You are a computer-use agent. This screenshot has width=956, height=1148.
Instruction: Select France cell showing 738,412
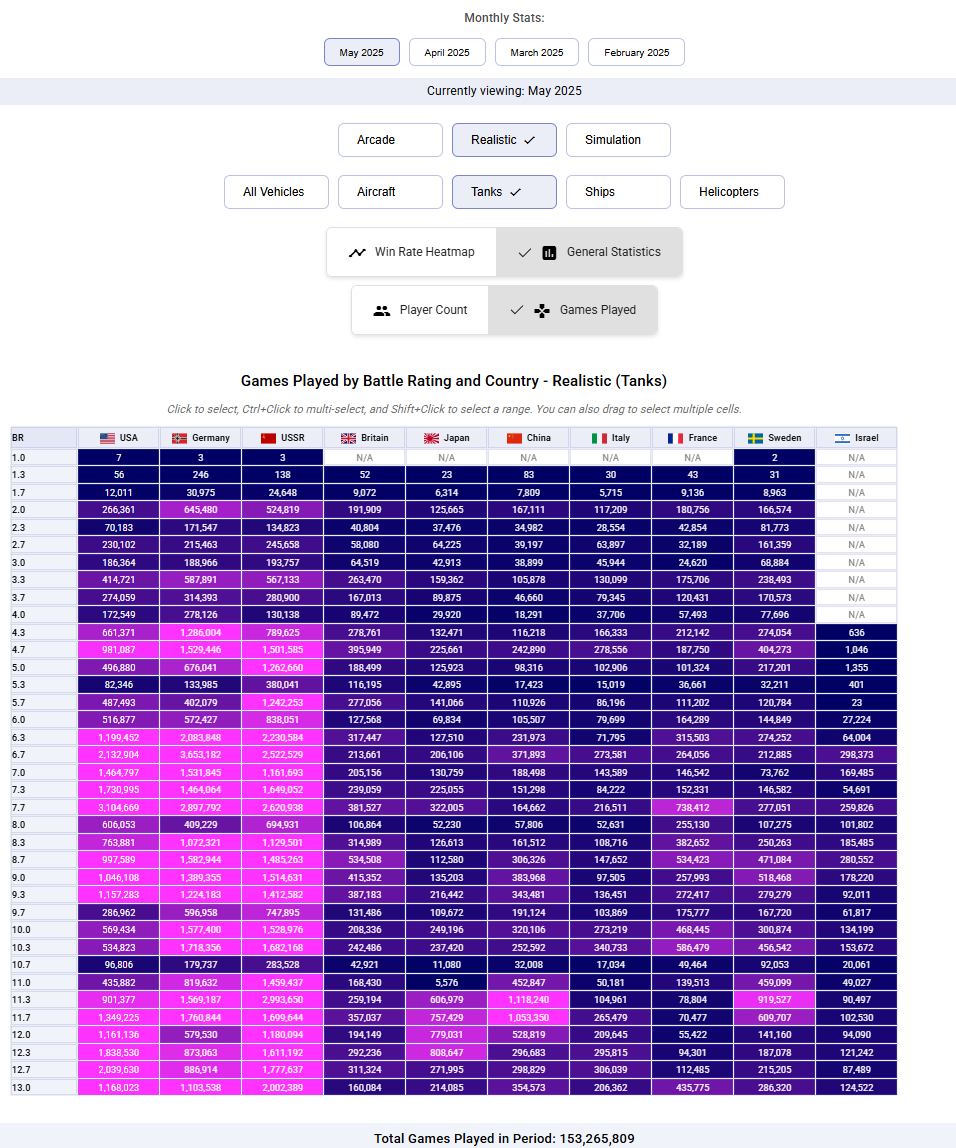(x=692, y=808)
